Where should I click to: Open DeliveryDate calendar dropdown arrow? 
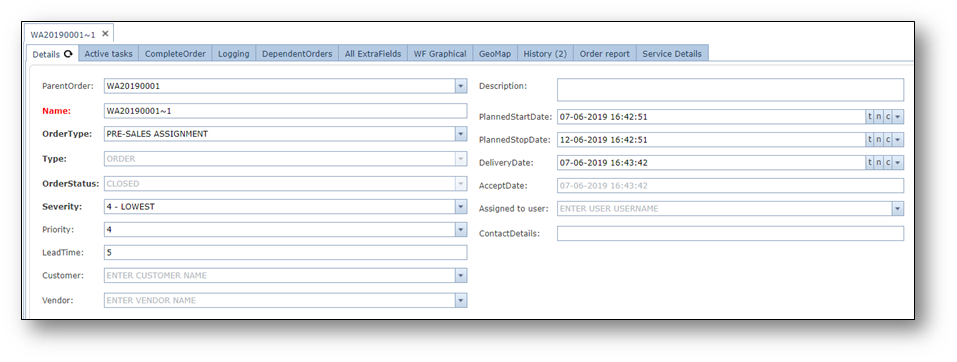pos(898,163)
